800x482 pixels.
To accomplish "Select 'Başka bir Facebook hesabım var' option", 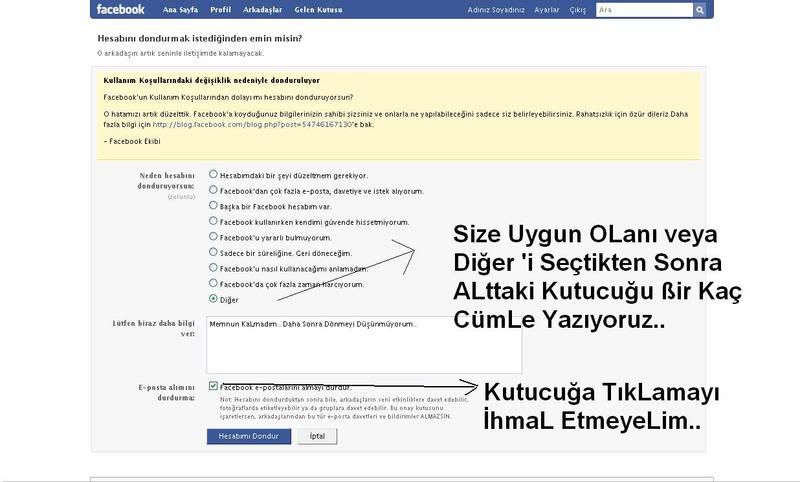I will (x=213, y=206).
